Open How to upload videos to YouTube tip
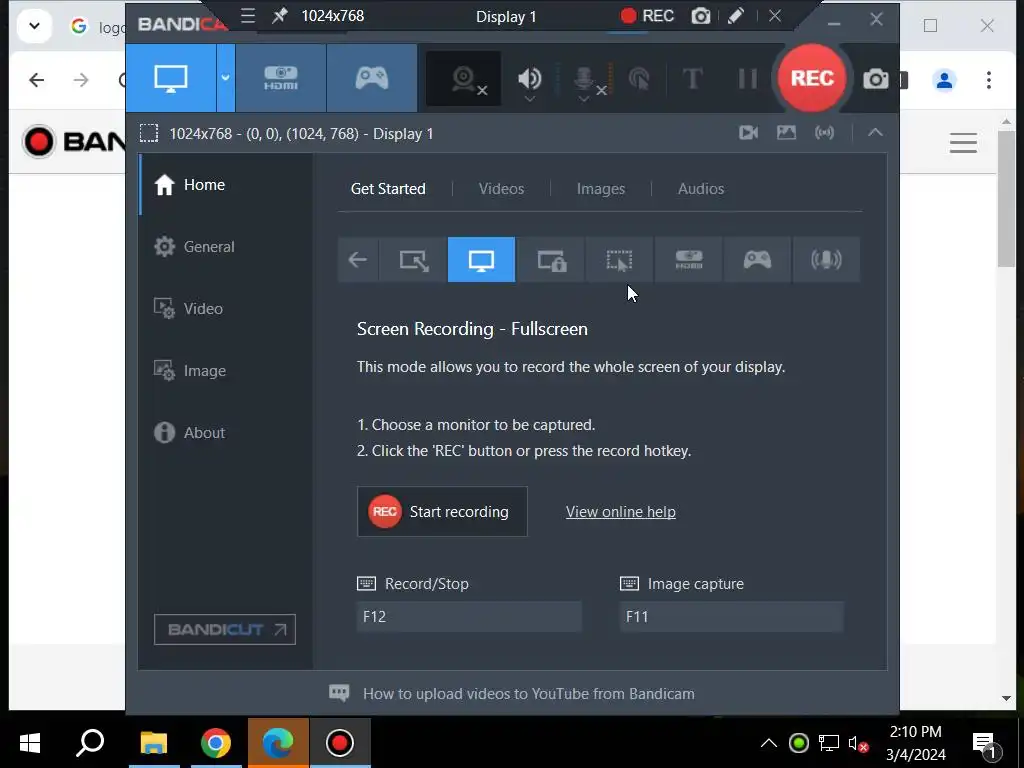This screenshot has height=768, width=1024. 528,694
